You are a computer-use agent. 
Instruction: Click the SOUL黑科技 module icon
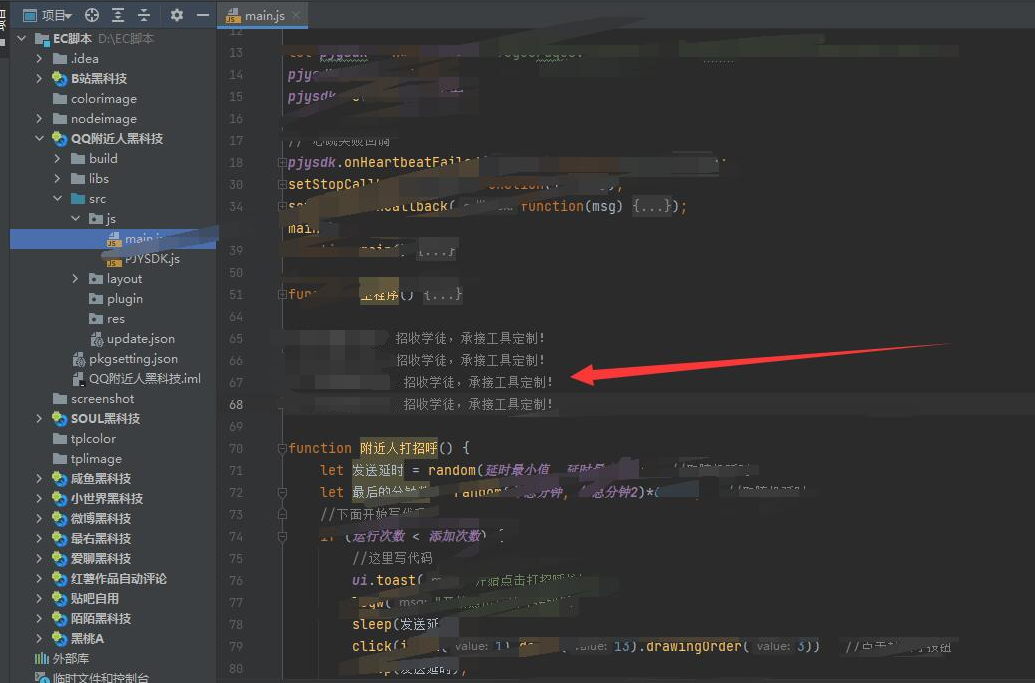pos(59,418)
